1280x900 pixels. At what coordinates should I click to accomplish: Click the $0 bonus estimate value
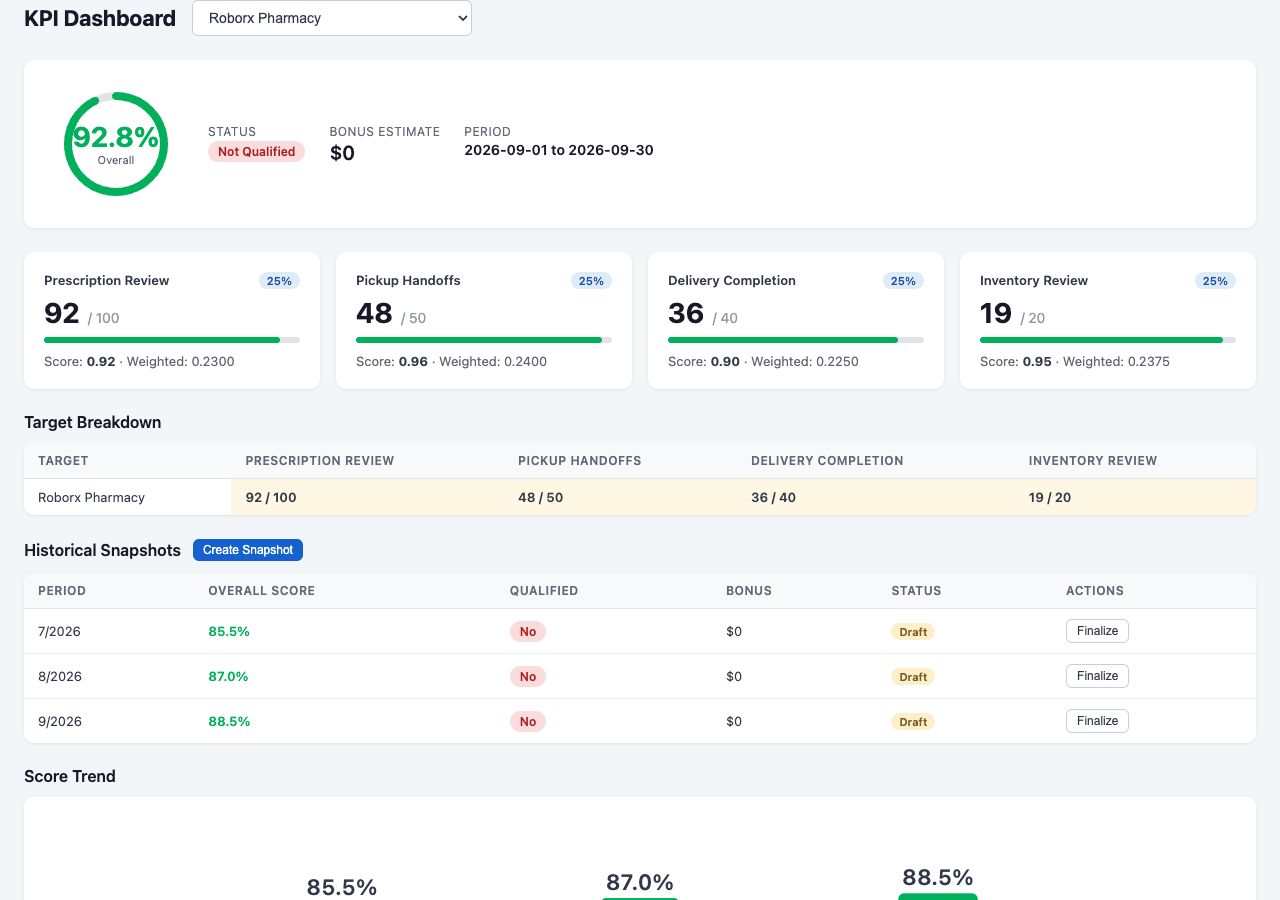pyautogui.click(x=342, y=153)
